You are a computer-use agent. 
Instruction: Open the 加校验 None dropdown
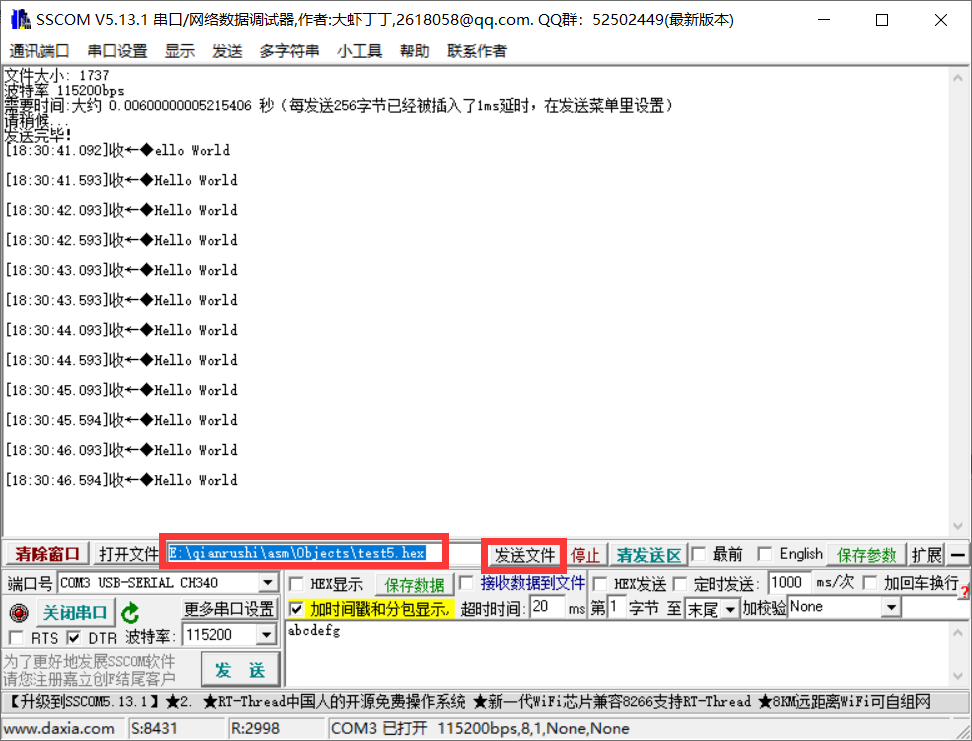coord(891,607)
